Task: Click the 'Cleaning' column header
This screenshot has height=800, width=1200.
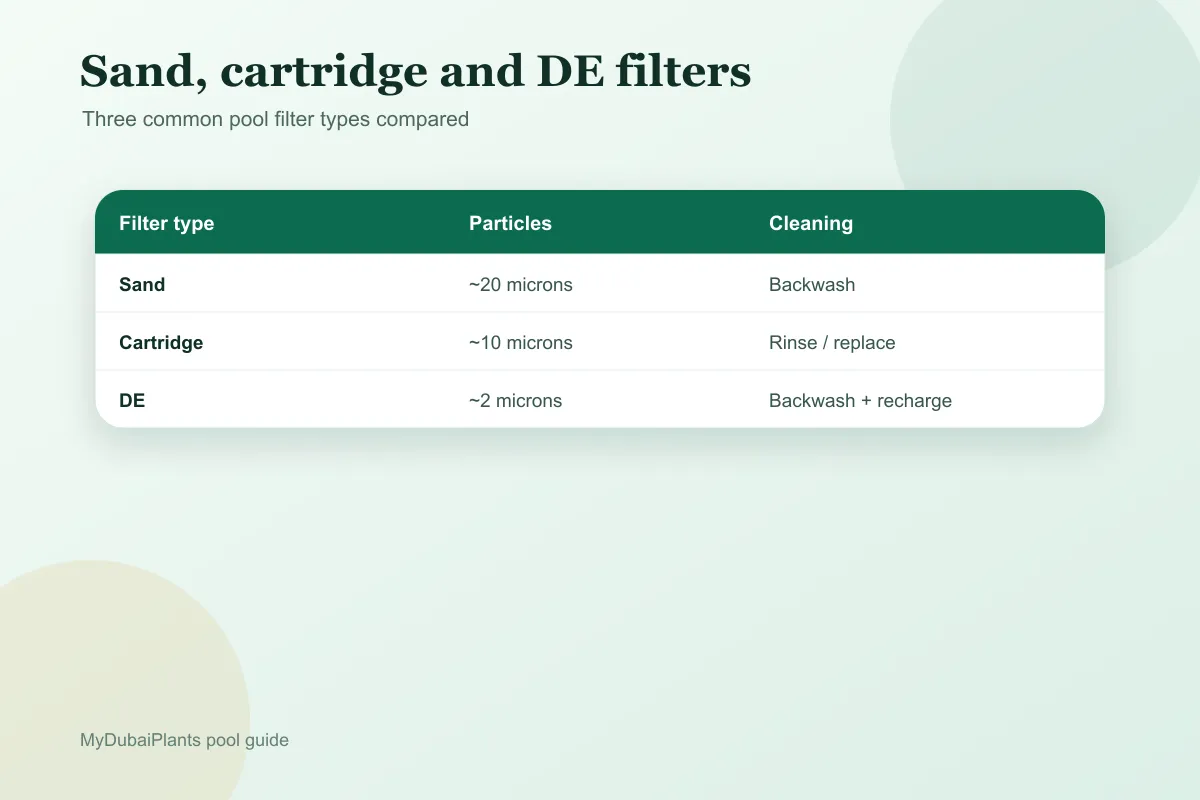Action: point(811,223)
